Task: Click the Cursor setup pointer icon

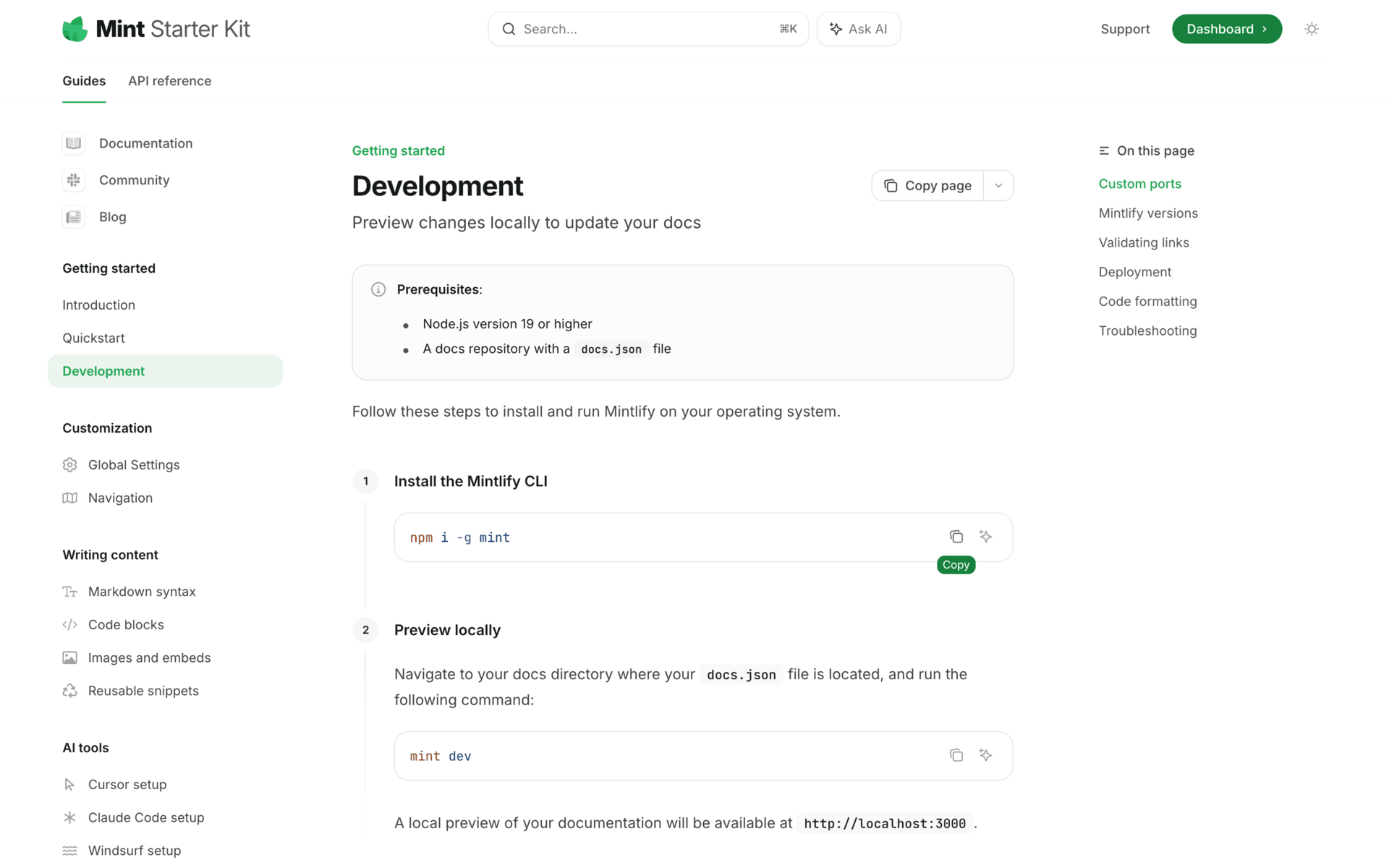Action: pos(69,785)
